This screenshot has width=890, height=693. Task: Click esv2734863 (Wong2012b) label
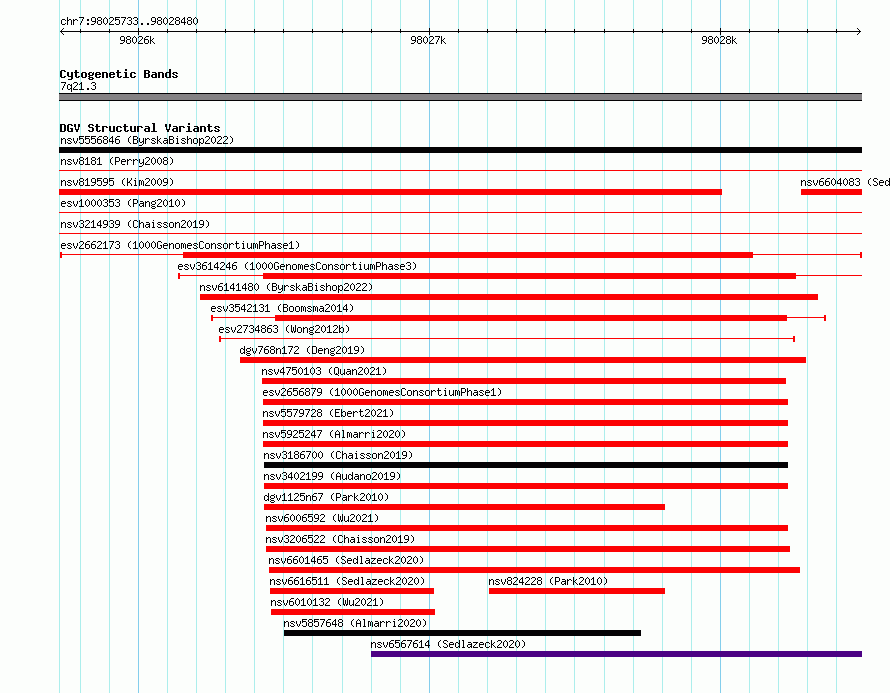(284, 329)
